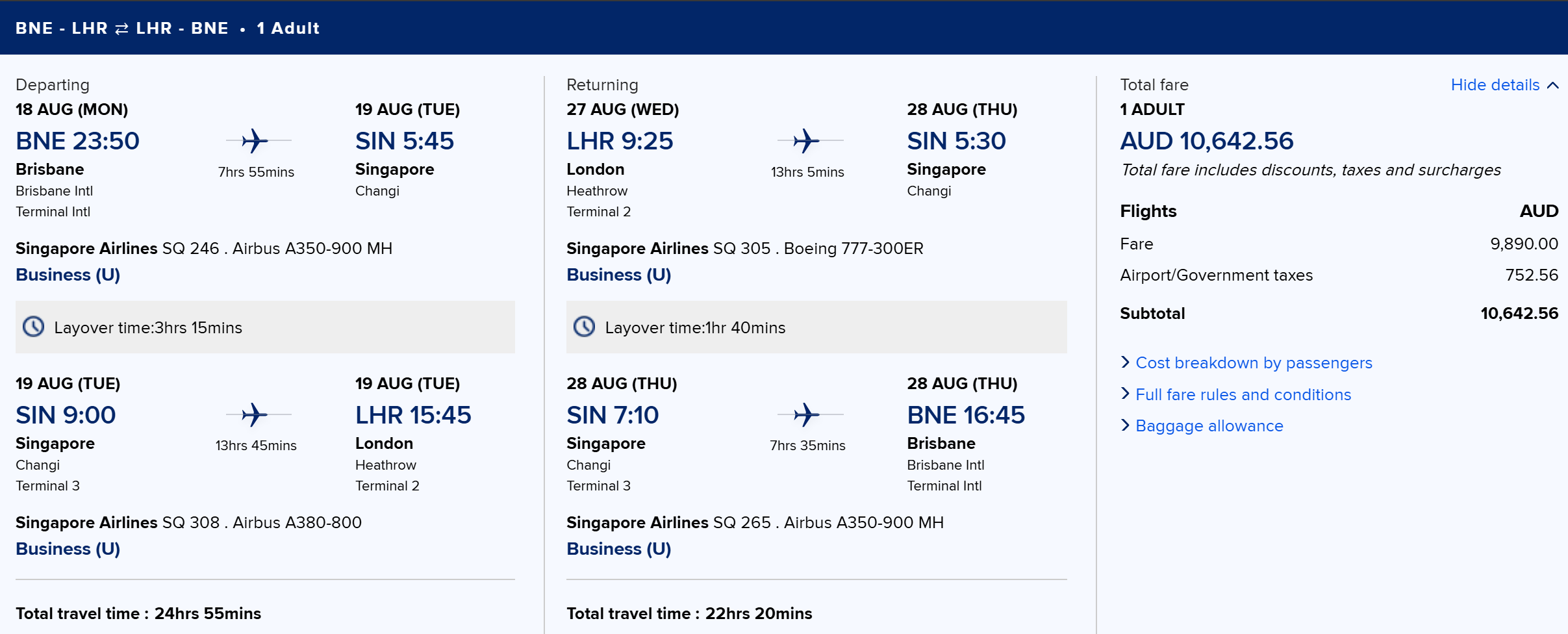Click Business (U) under flight SQ 308
Image resolution: width=1568 pixels, height=634 pixels.
tap(68, 549)
